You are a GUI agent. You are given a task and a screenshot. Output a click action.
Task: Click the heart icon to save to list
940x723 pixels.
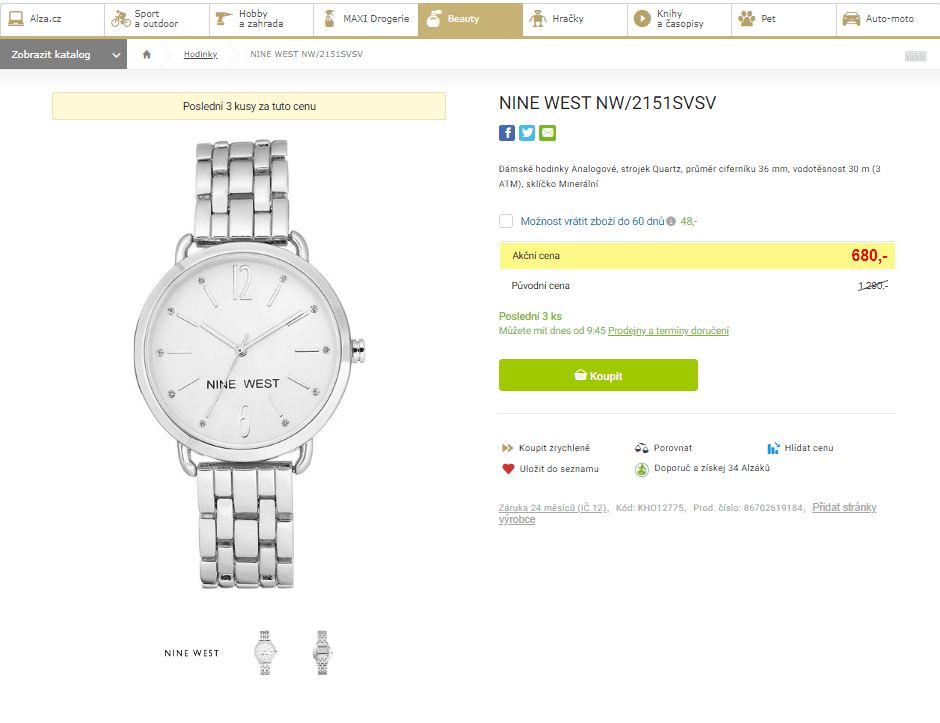(x=508, y=468)
